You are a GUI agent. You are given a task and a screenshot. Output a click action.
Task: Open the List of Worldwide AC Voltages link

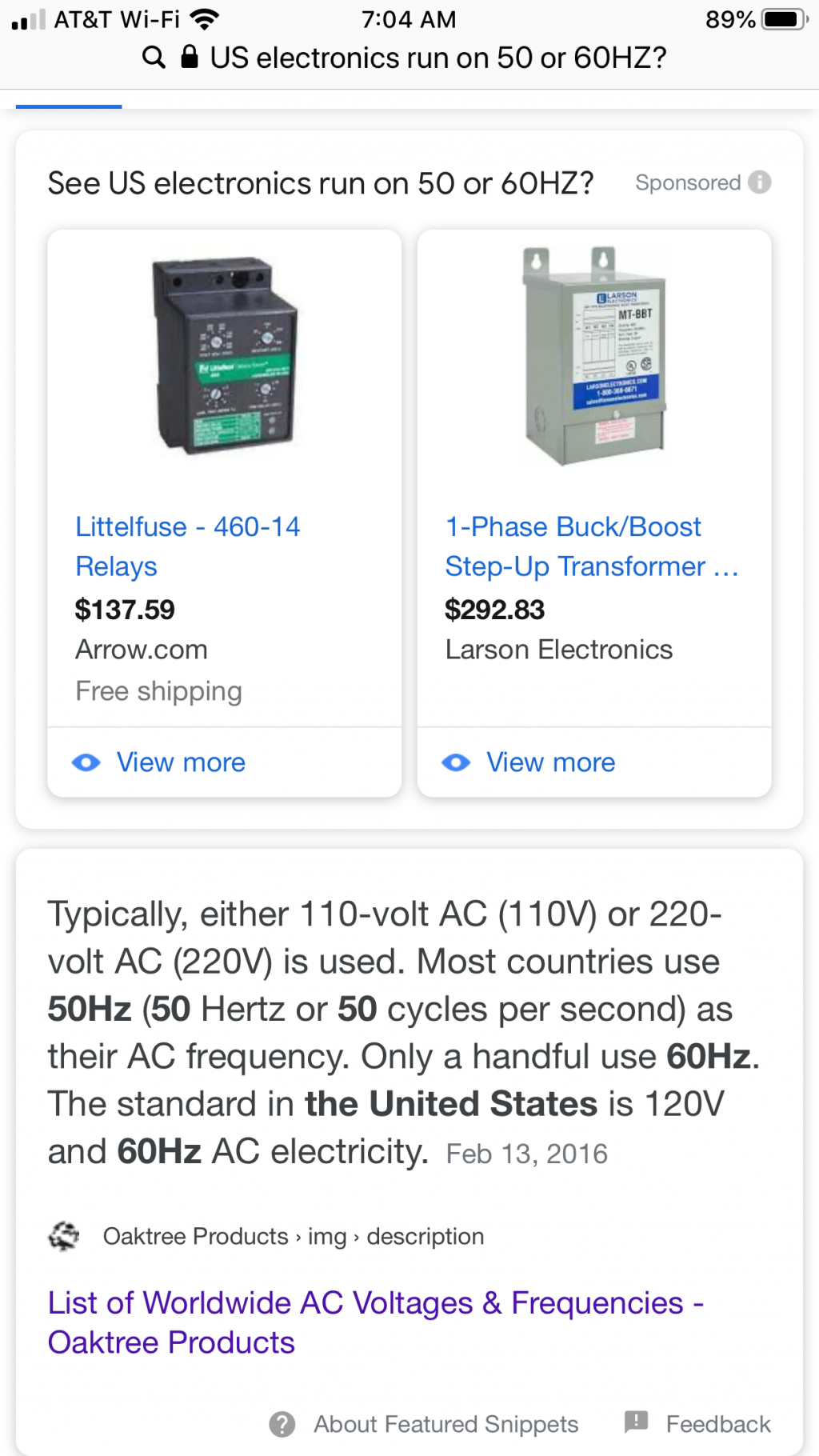[376, 1322]
